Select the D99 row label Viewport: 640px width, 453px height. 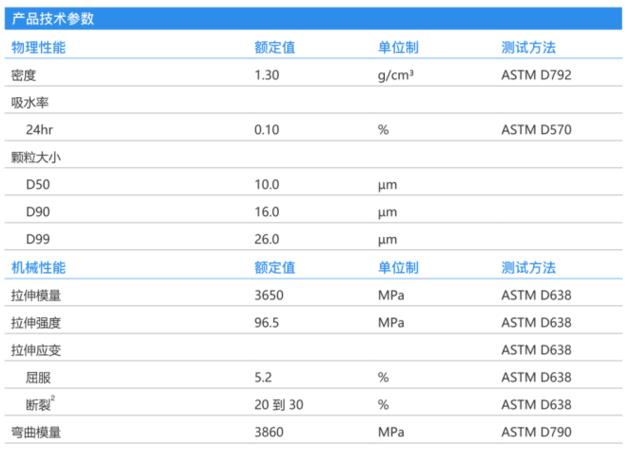[x=38, y=239]
